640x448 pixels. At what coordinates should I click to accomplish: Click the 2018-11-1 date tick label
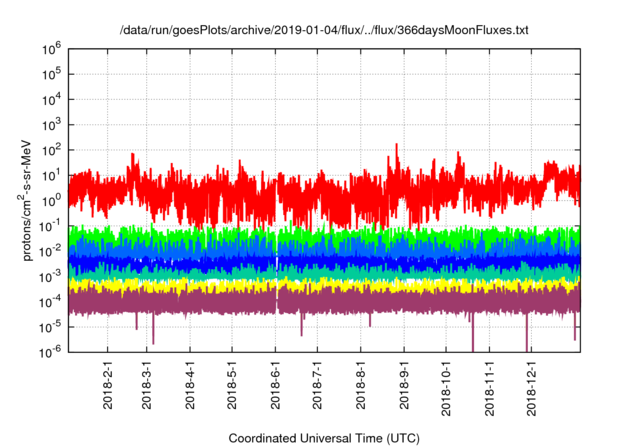(x=489, y=388)
